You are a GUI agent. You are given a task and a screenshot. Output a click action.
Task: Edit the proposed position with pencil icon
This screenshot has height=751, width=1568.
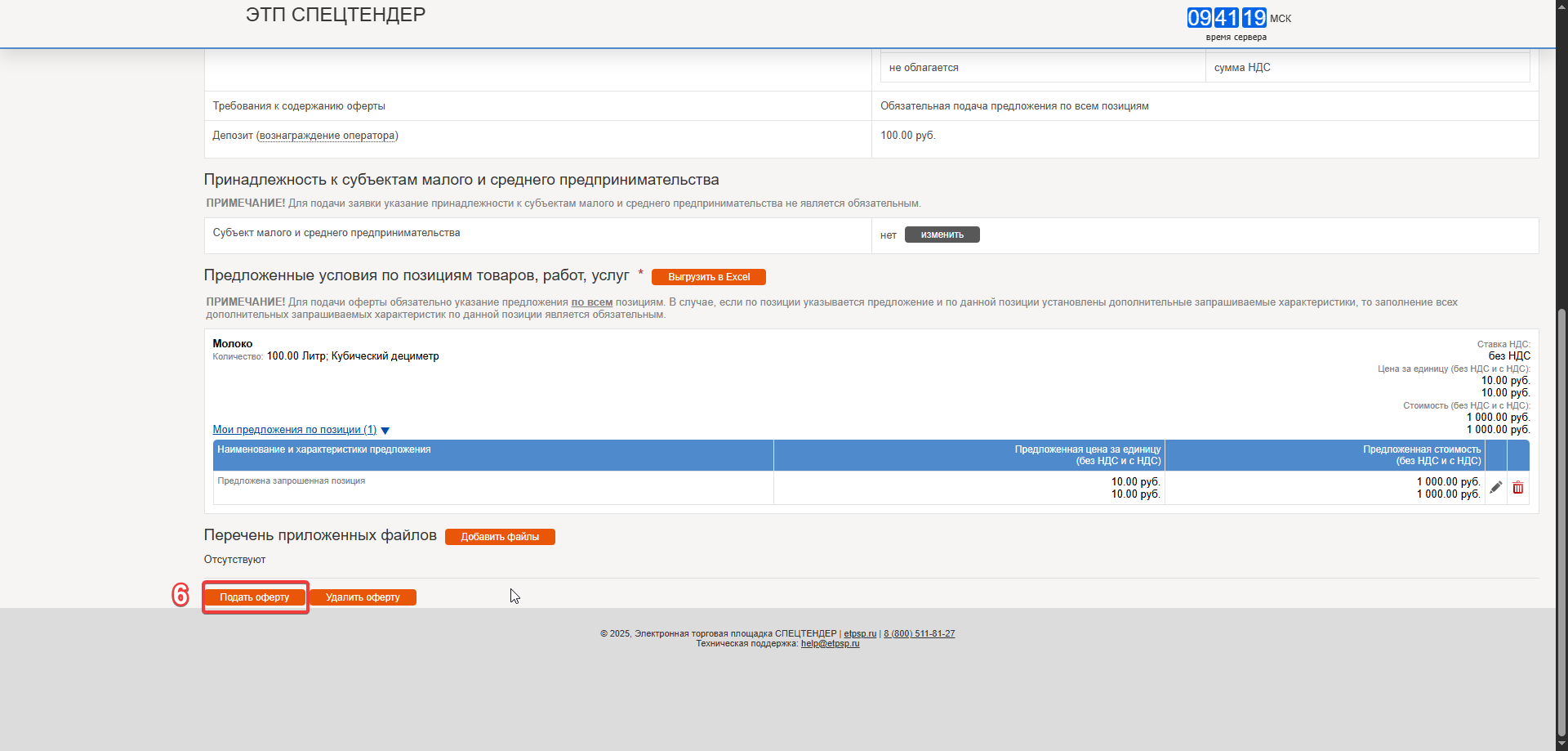(1495, 488)
